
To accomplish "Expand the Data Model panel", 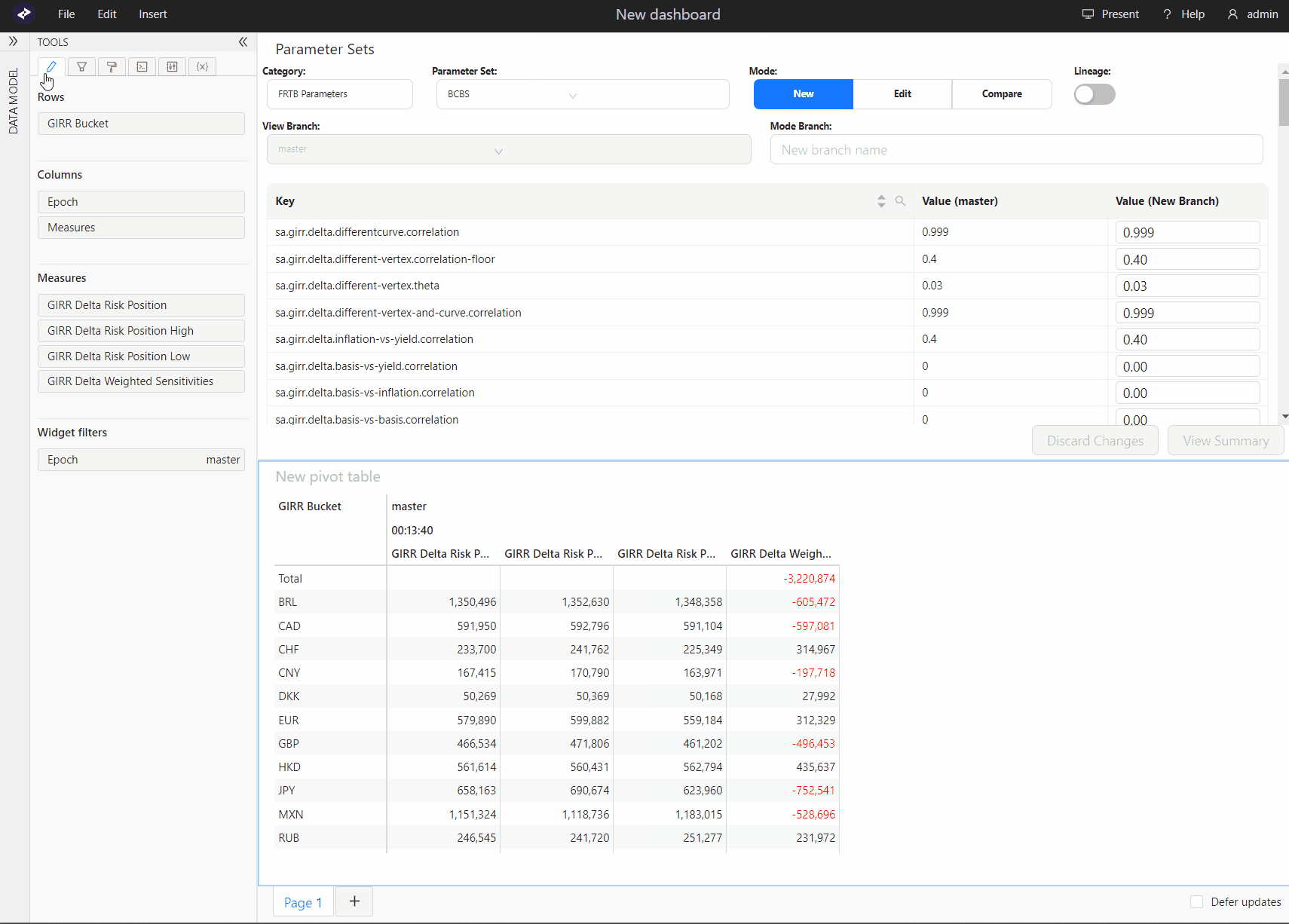I will click(x=14, y=41).
